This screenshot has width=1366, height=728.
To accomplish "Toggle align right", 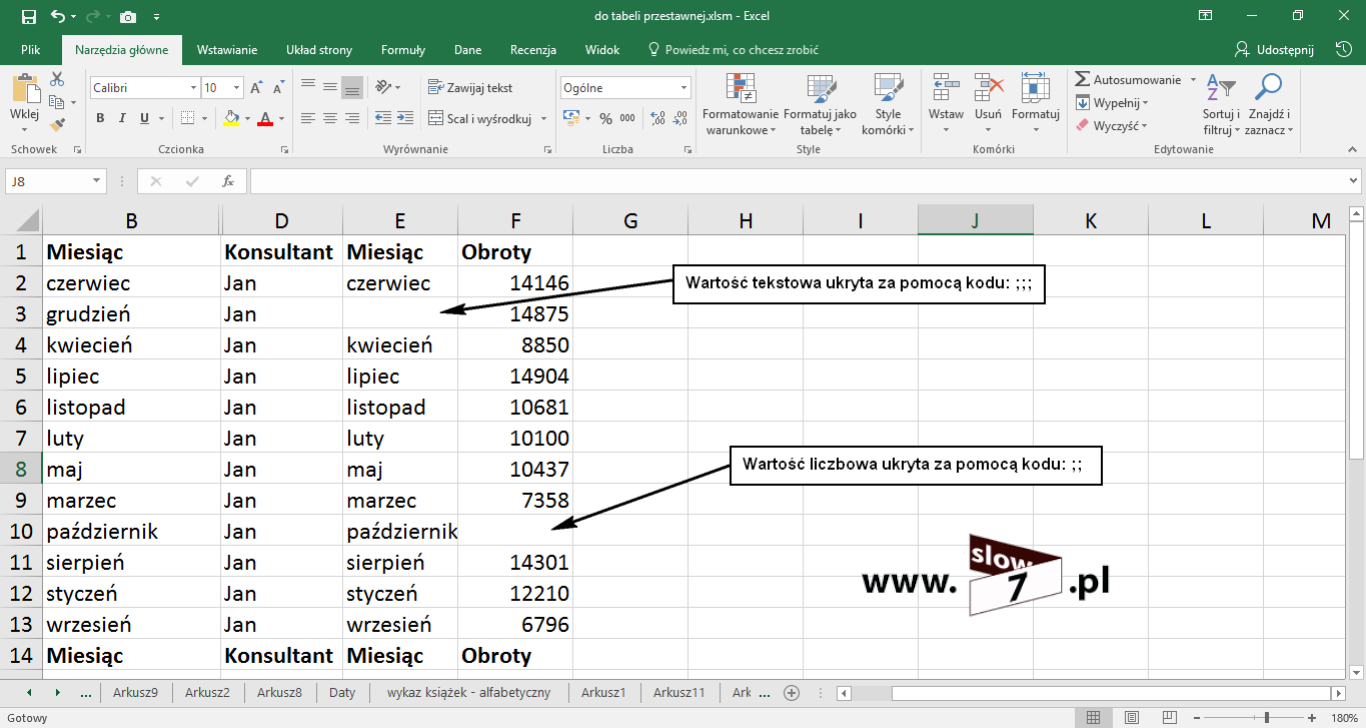I will (352, 118).
